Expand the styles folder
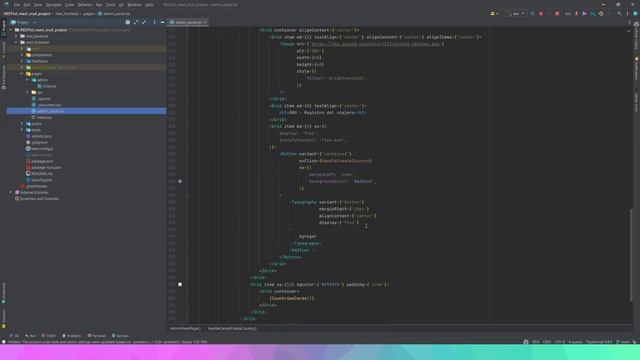 22,130
